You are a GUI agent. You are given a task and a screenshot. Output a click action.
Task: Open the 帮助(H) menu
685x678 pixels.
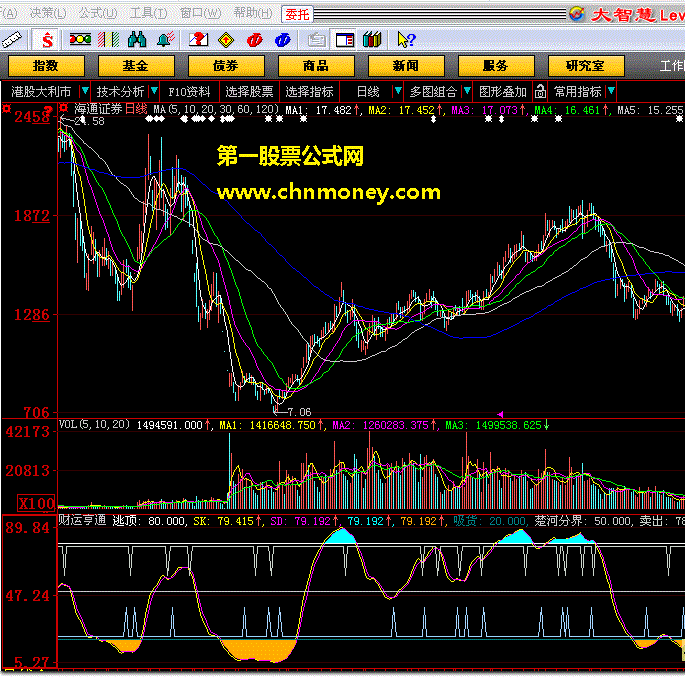(253, 13)
